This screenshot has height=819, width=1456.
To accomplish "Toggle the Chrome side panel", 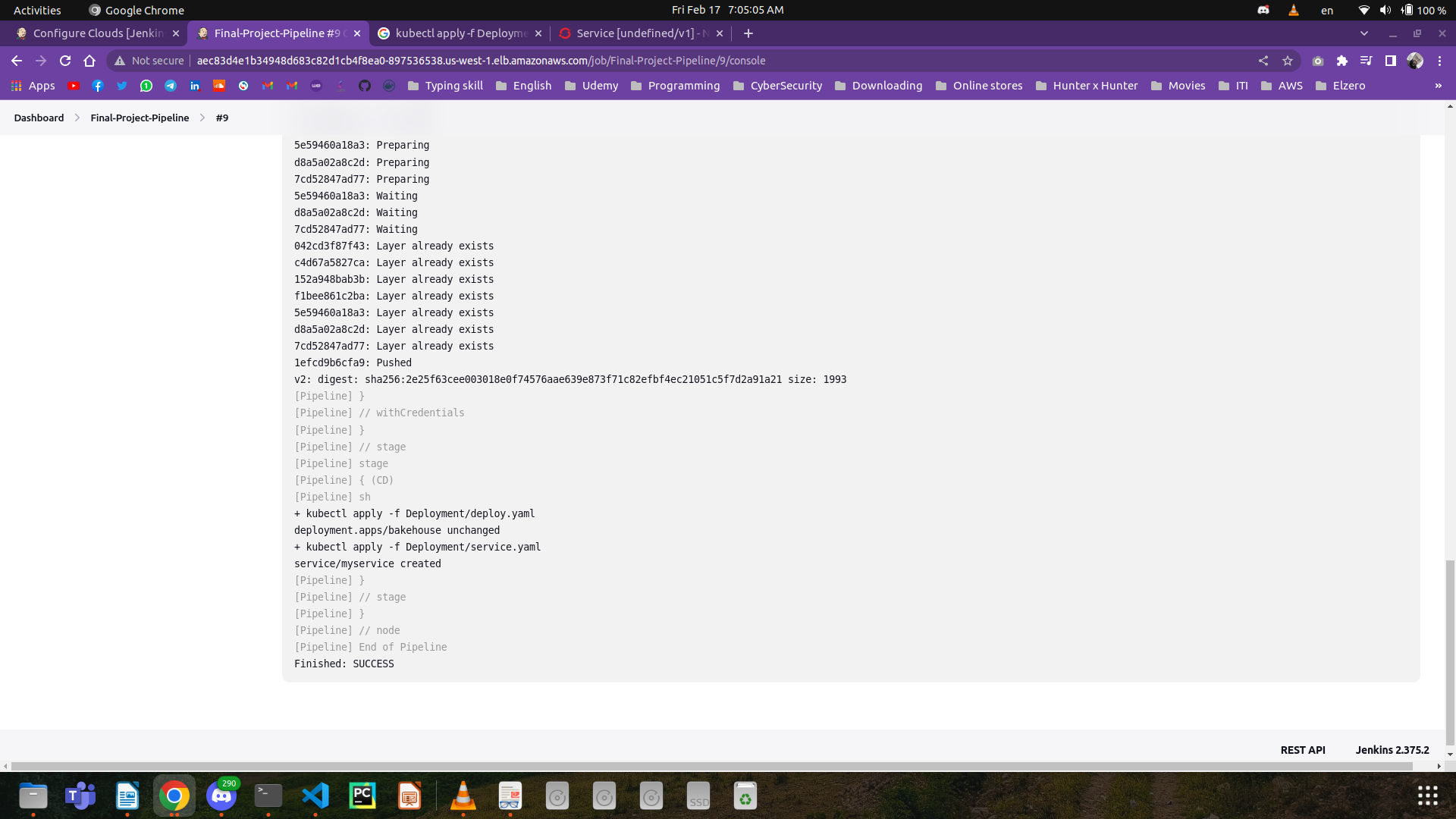I will pos(1390,61).
